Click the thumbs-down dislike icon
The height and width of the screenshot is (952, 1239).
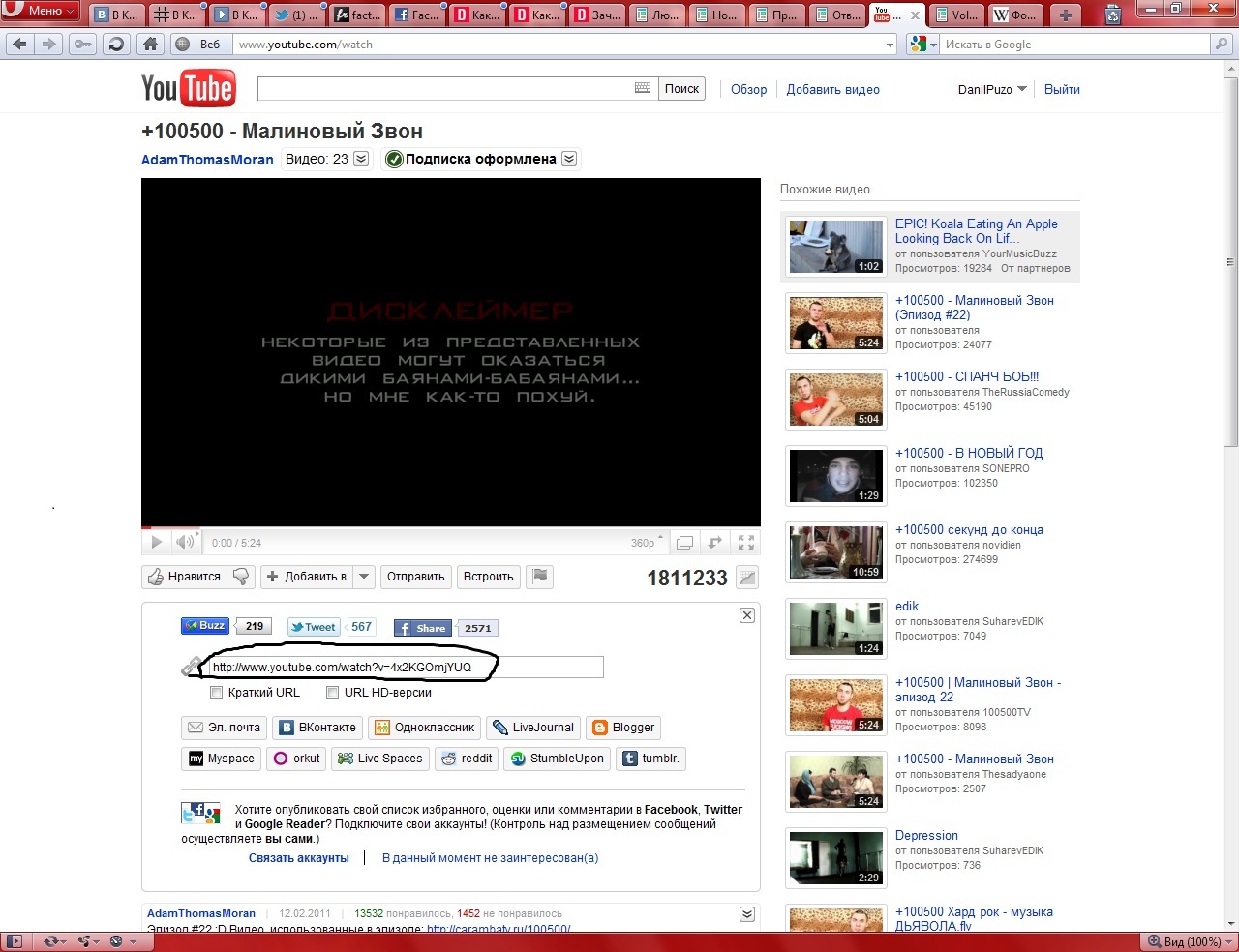click(241, 577)
